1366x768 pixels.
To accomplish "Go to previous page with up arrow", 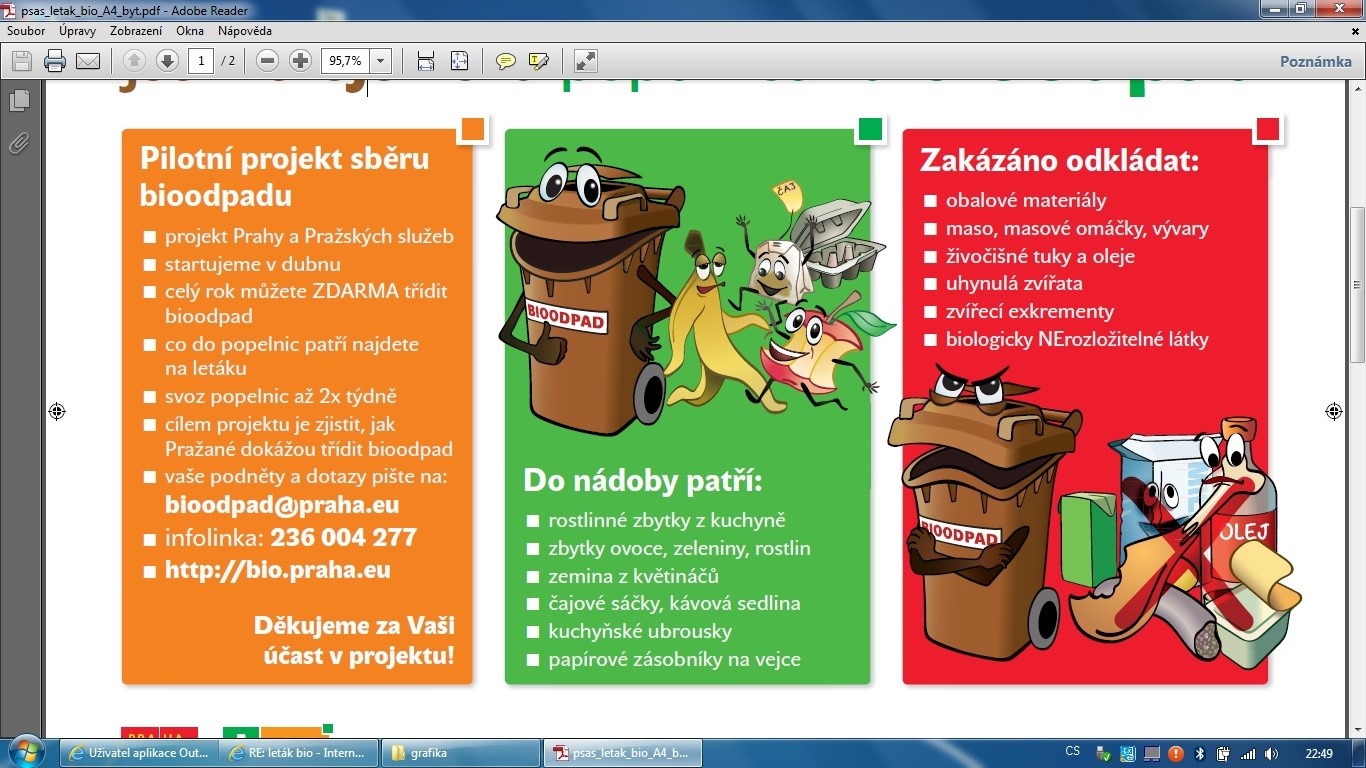I will (x=134, y=61).
